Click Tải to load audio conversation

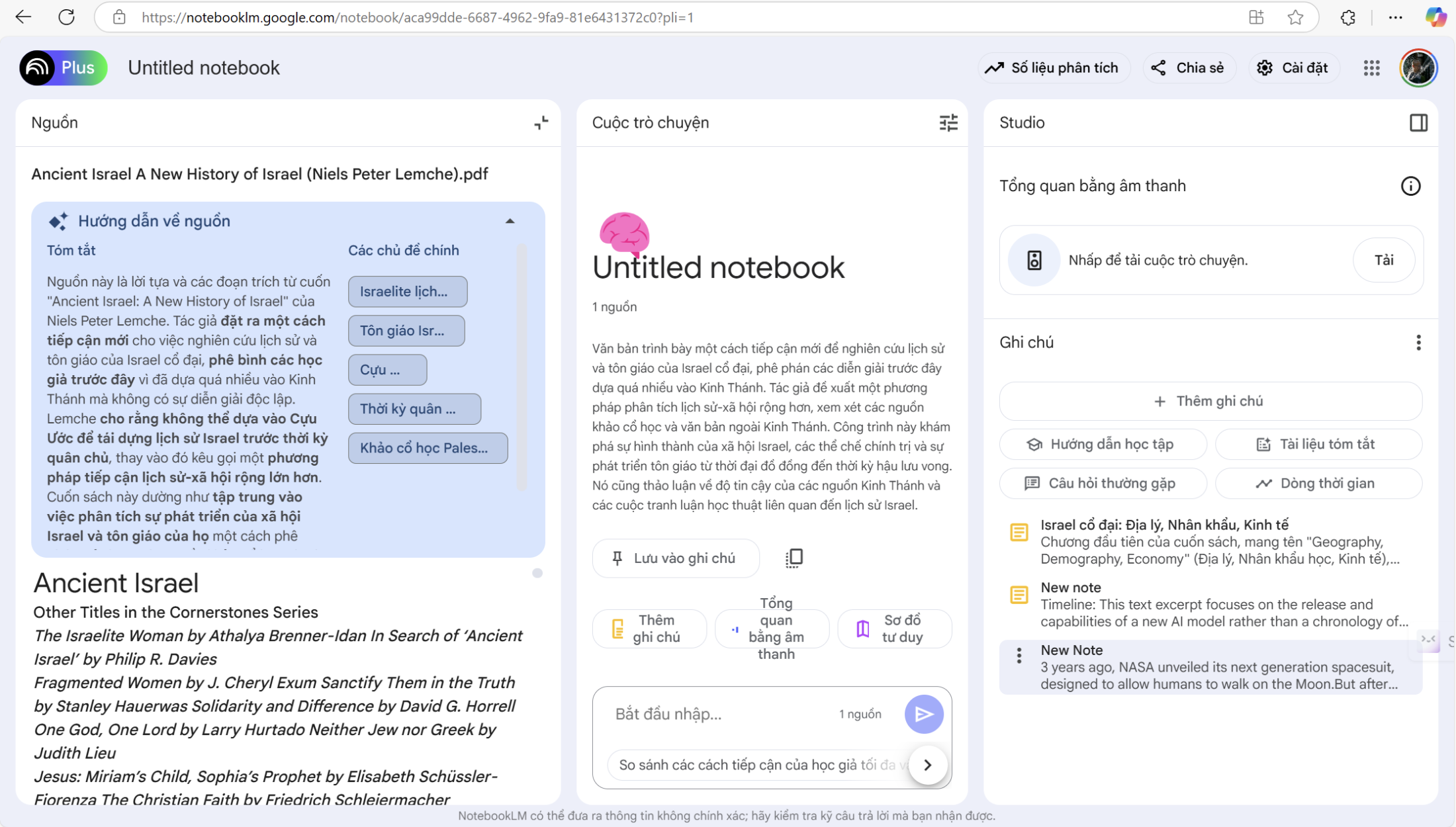[1383, 260]
